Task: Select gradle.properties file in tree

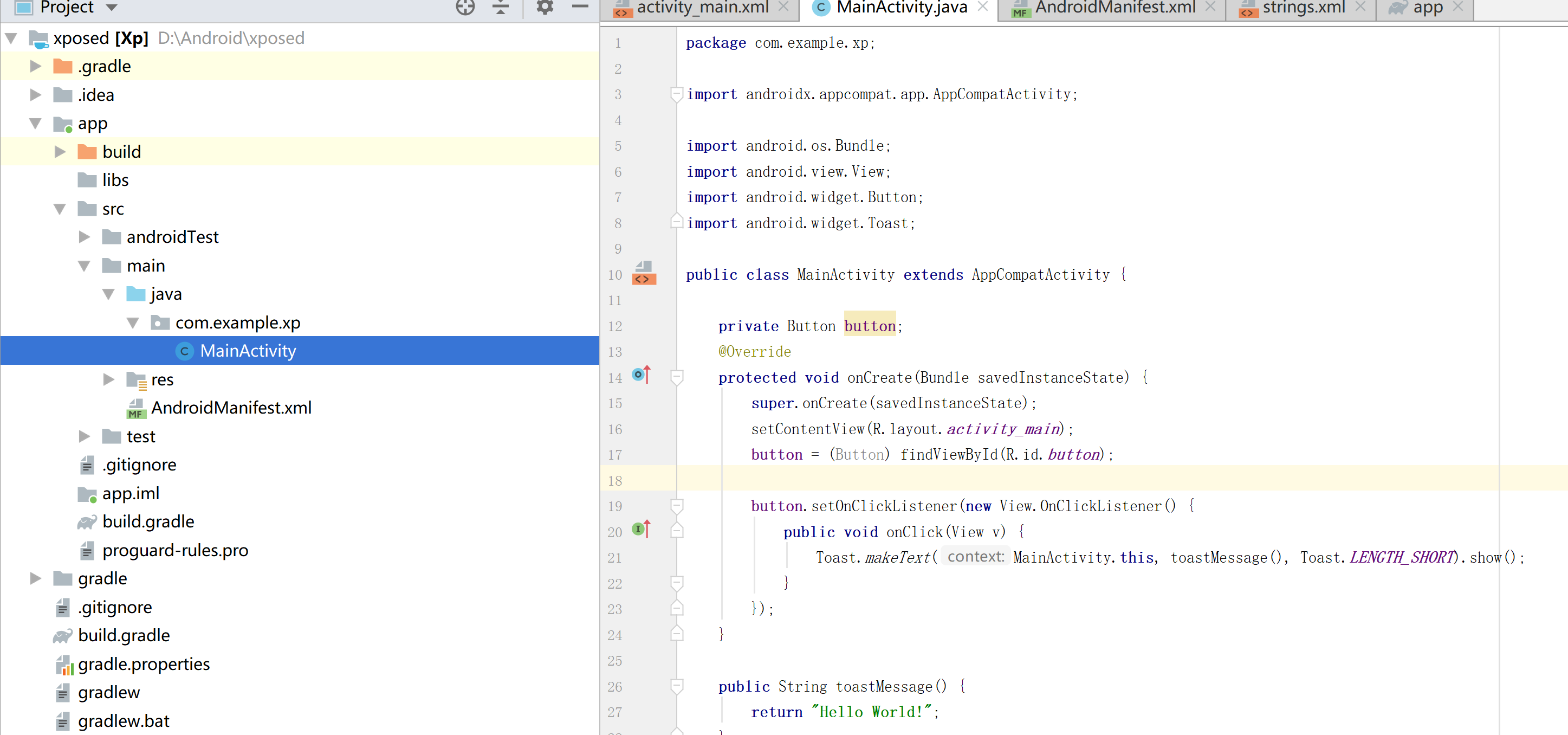Action: point(144,664)
